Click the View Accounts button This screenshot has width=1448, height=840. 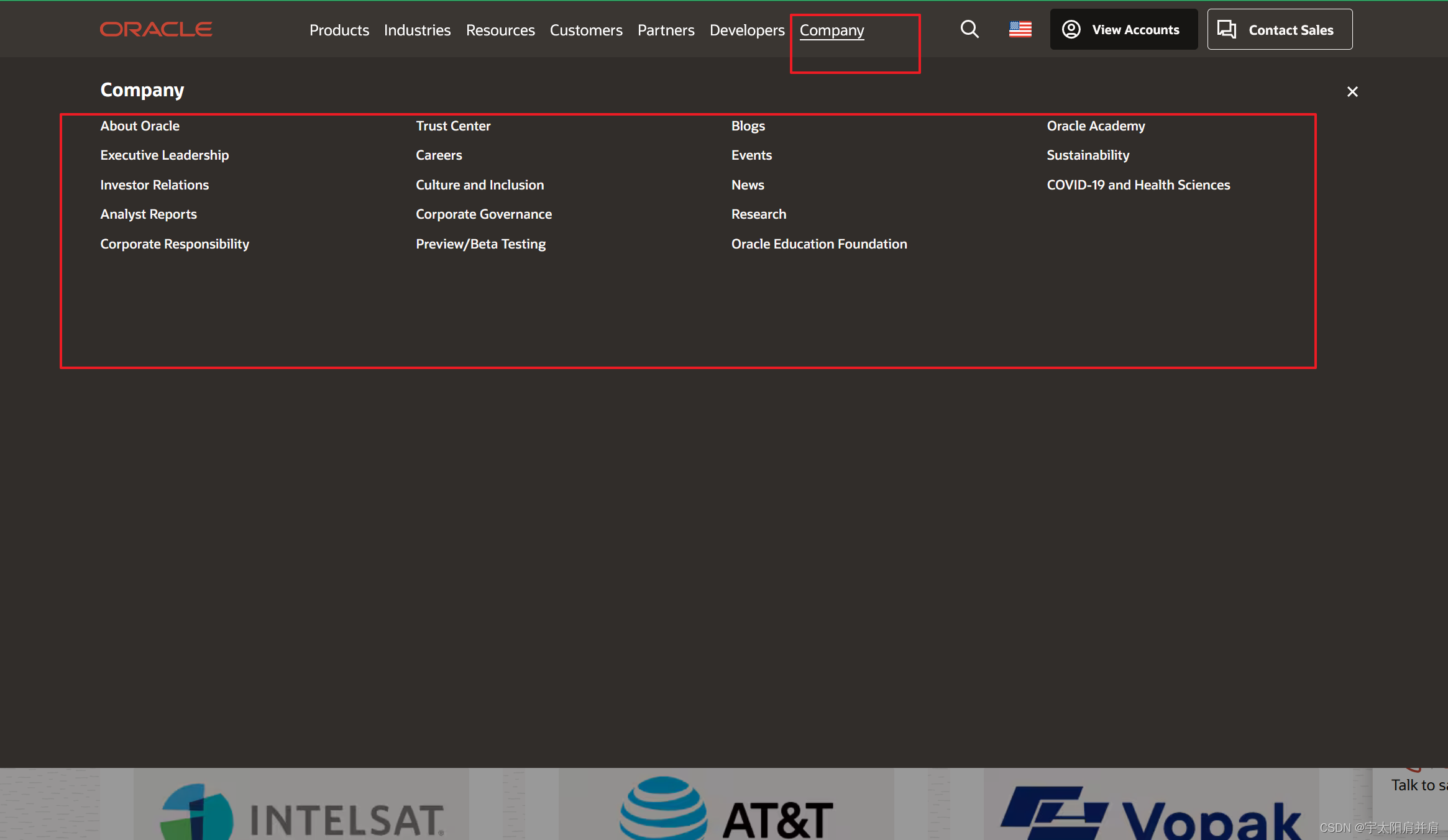[x=1124, y=29]
